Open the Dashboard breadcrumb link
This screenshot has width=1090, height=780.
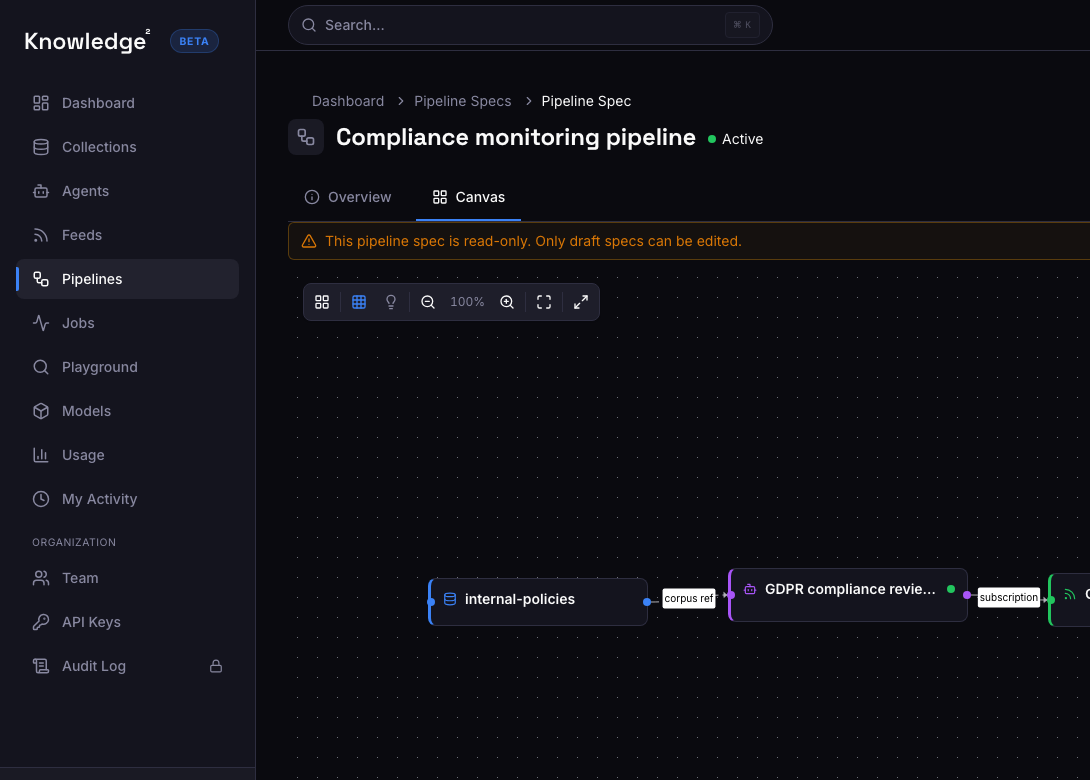[348, 101]
